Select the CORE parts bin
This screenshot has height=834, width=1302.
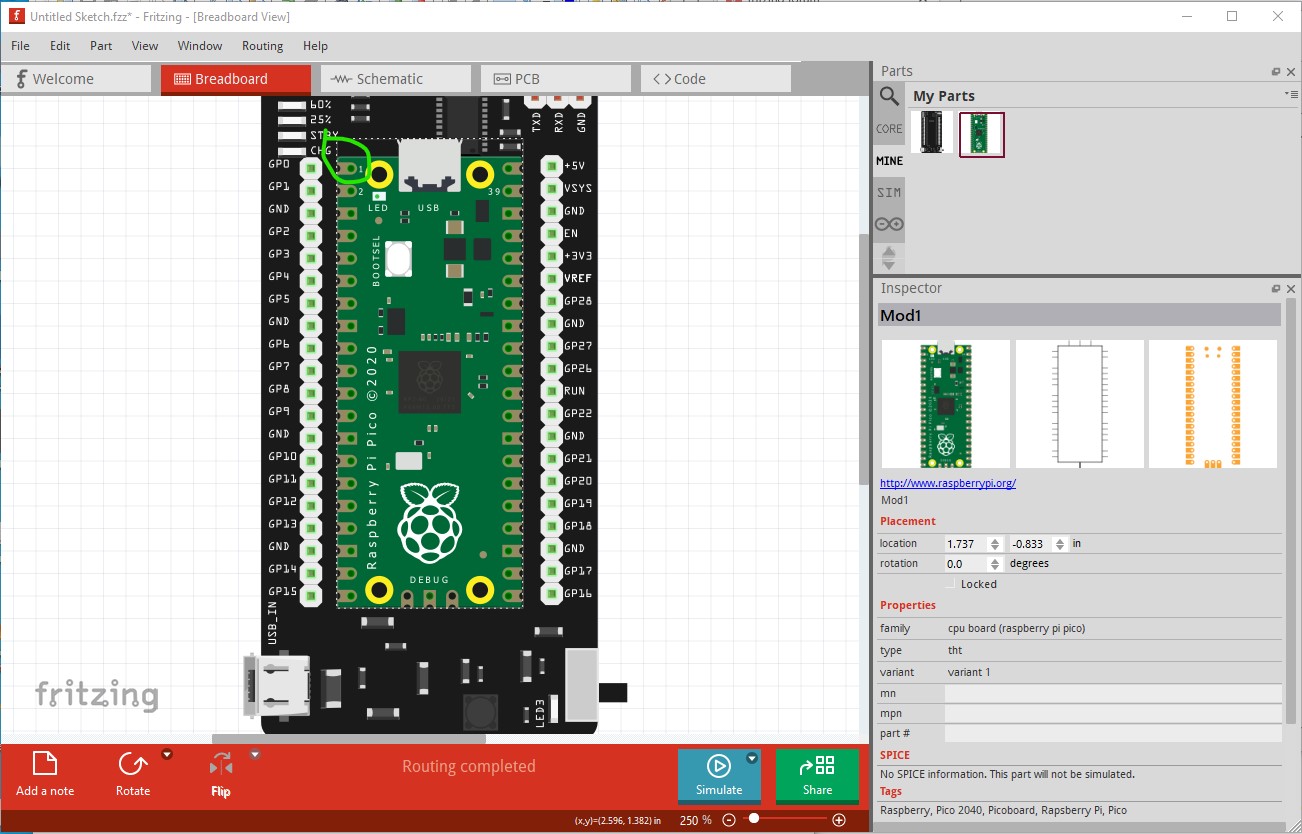coord(889,129)
